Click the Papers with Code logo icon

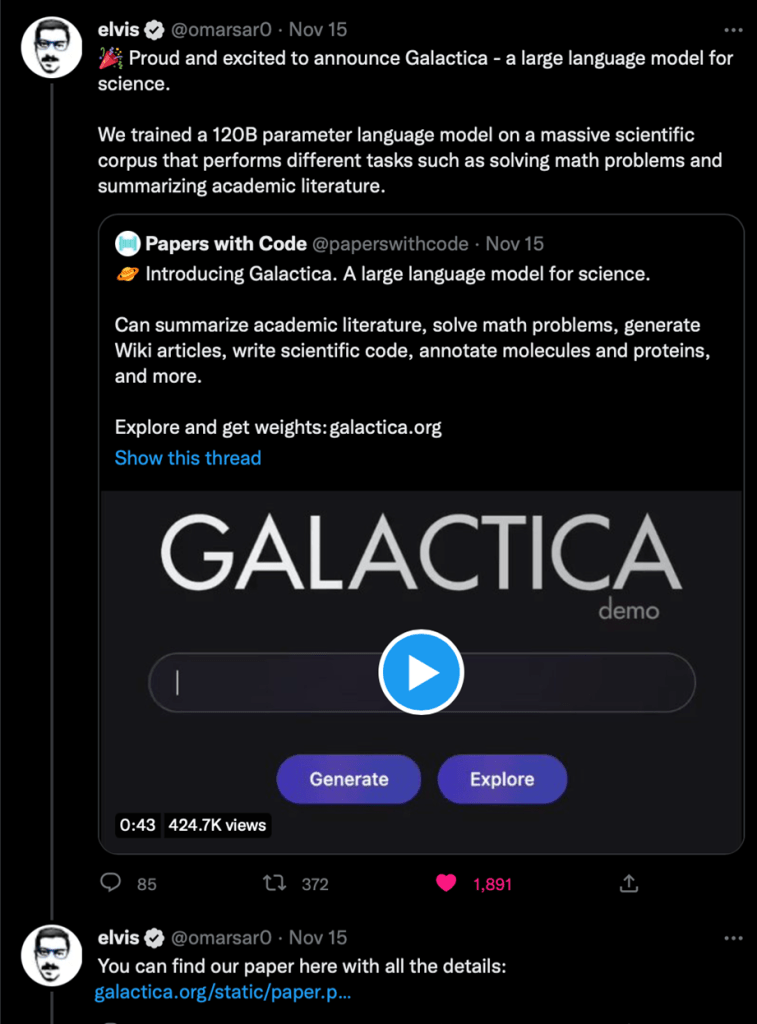[x=127, y=243]
